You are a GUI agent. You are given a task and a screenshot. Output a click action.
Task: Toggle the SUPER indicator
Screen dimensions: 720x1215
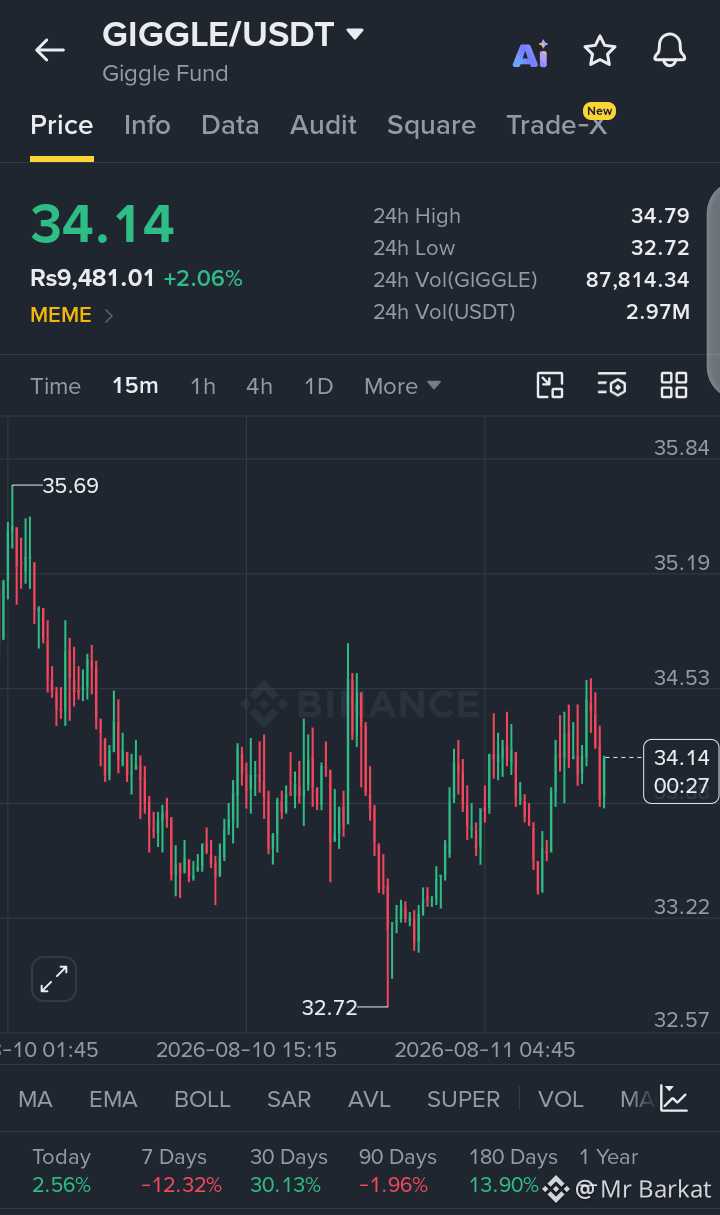point(463,1099)
